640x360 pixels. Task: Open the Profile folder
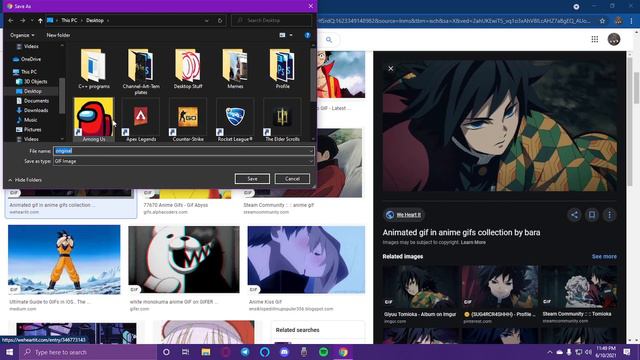(x=282, y=69)
